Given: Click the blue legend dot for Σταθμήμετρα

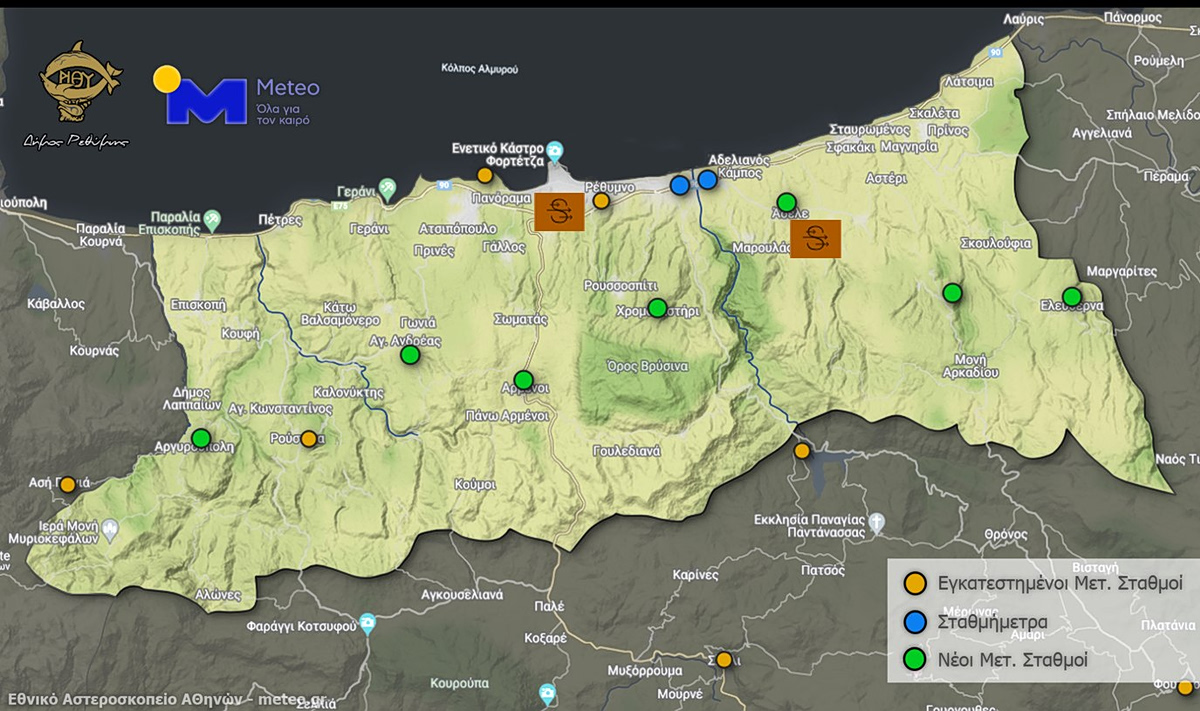Looking at the screenshot, I should [x=913, y=621].
